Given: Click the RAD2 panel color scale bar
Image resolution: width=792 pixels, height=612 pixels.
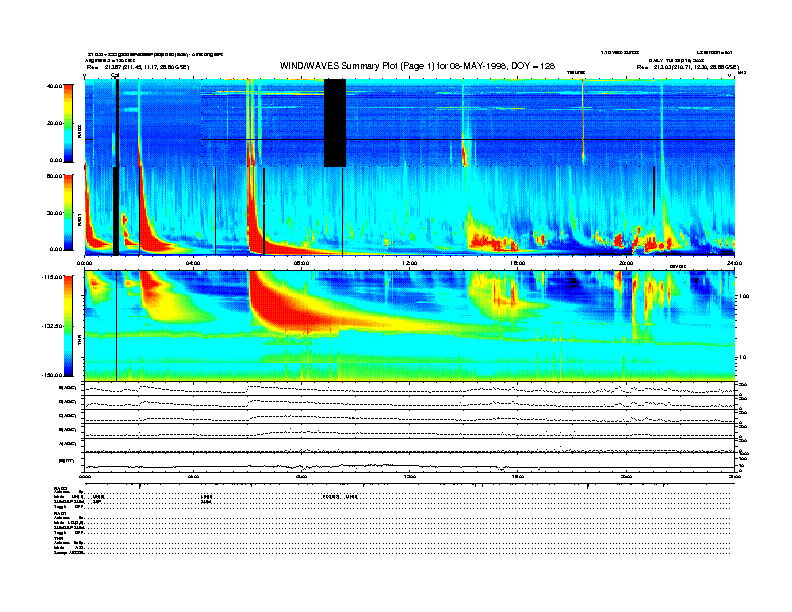Looking at the screenshot, I should tap(68, 123).
